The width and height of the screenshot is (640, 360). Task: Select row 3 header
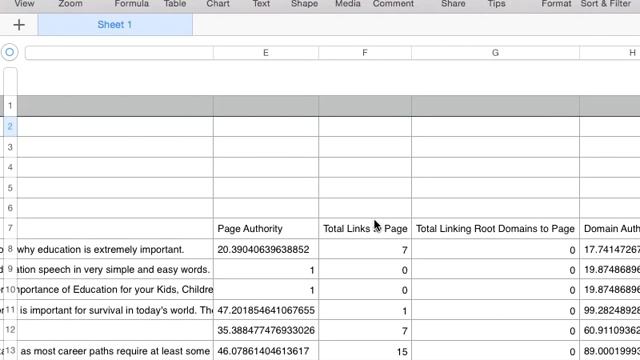click(10, 147)
